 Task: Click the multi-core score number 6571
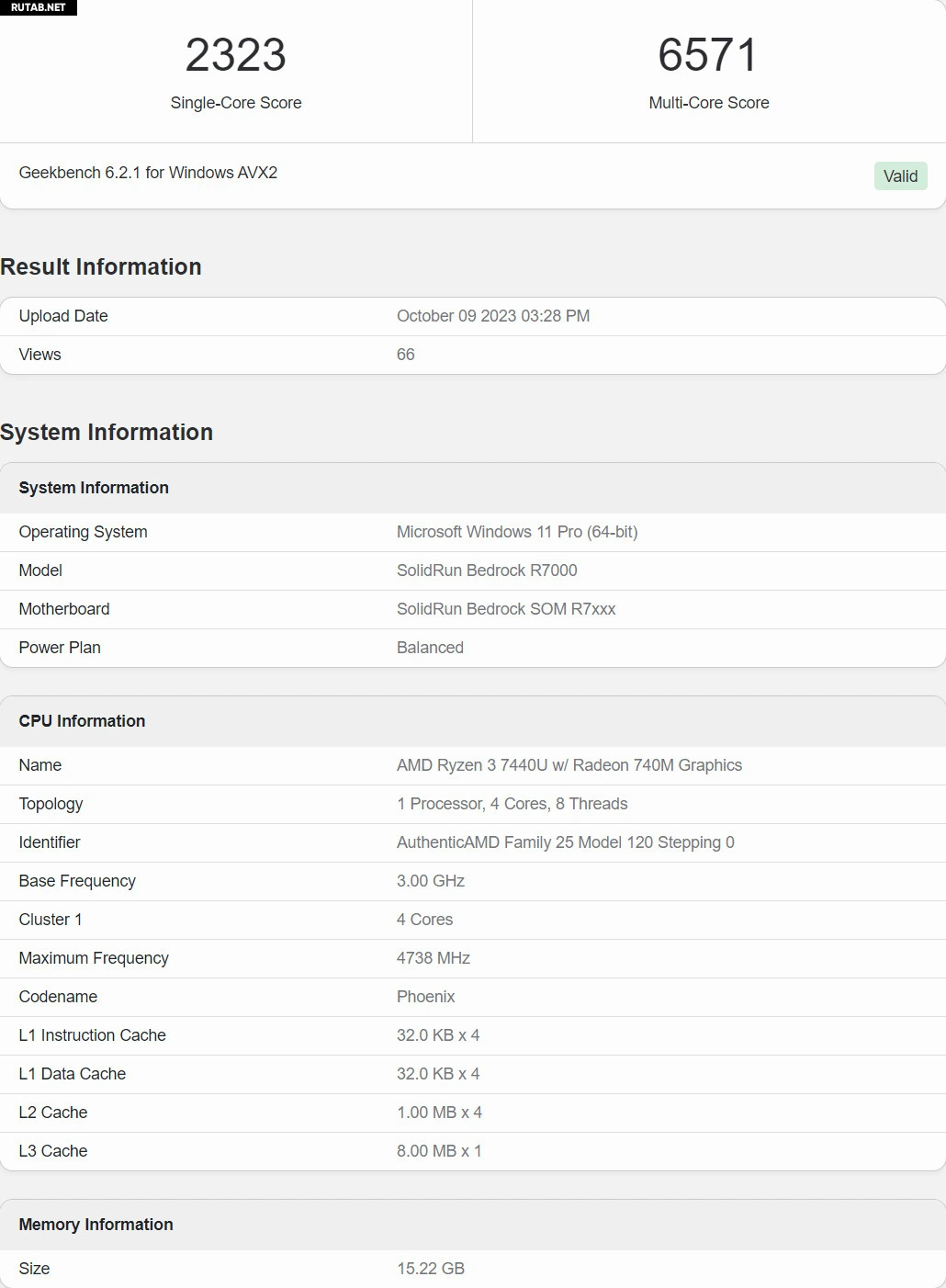[x=708, y=55]
